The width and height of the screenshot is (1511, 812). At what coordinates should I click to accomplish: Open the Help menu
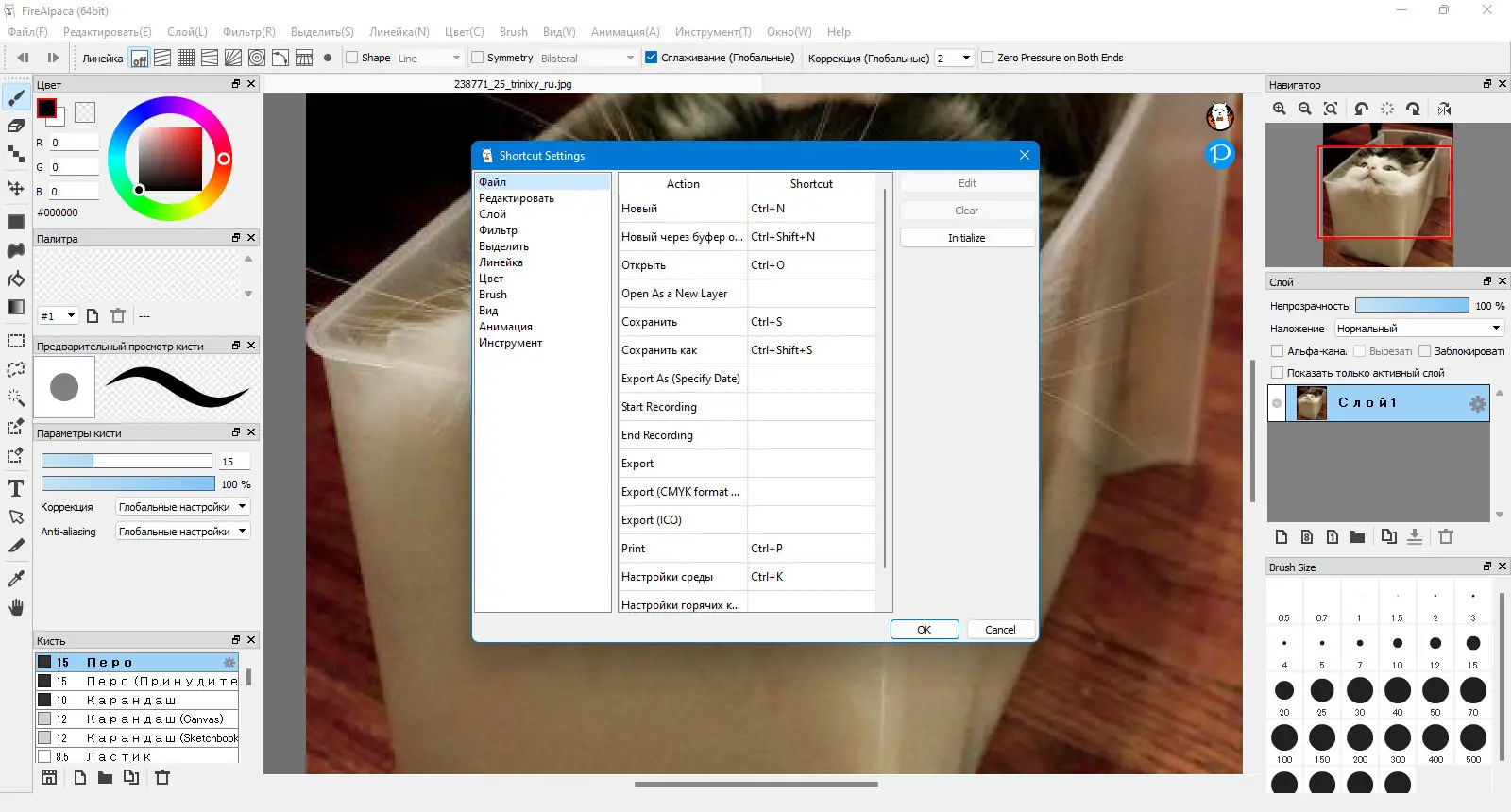pyautogui.click(x=839, y=31)
